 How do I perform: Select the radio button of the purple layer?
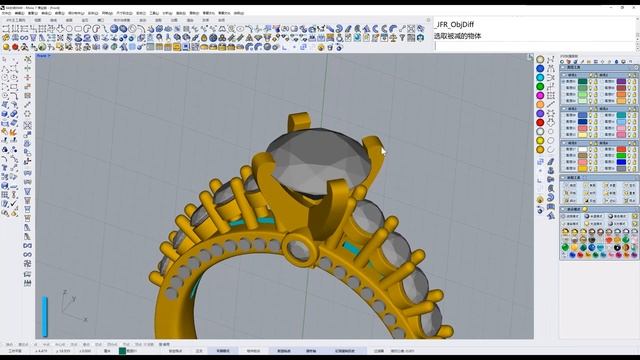[602, 82]
